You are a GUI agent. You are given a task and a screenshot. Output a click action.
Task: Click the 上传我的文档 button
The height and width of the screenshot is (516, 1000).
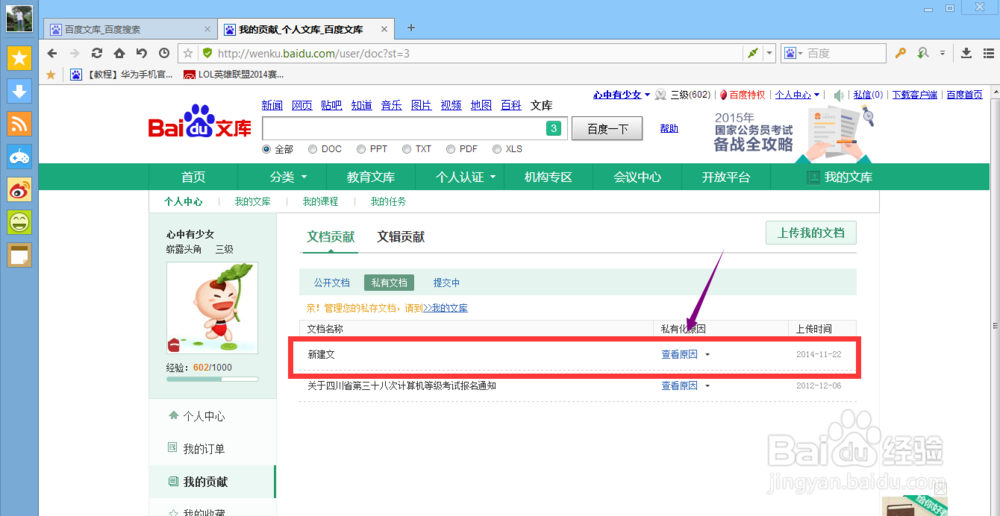click(811, 233)
